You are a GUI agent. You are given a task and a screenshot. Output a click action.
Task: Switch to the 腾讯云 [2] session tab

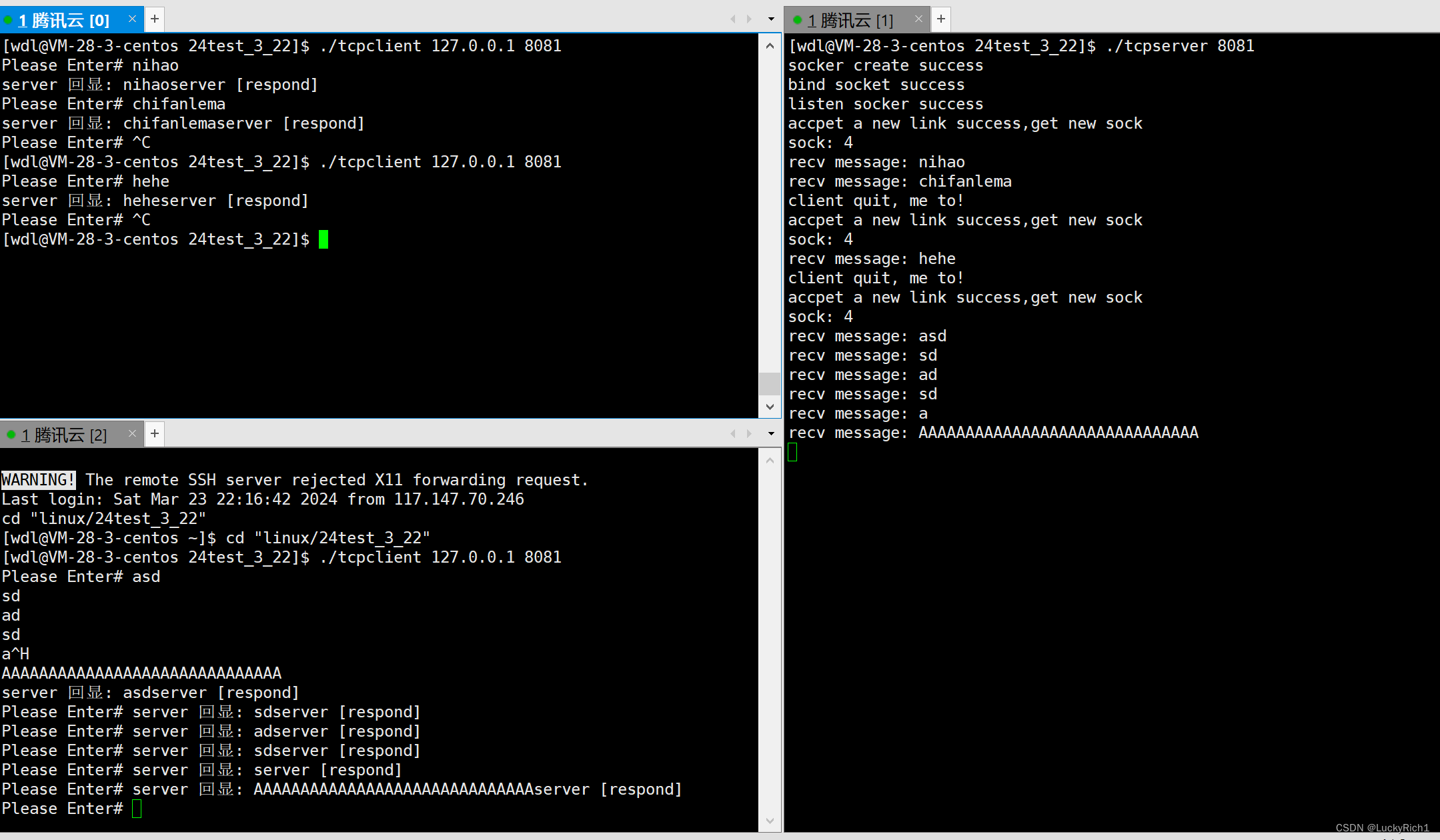pyautogui.click(x=63, y=435)
